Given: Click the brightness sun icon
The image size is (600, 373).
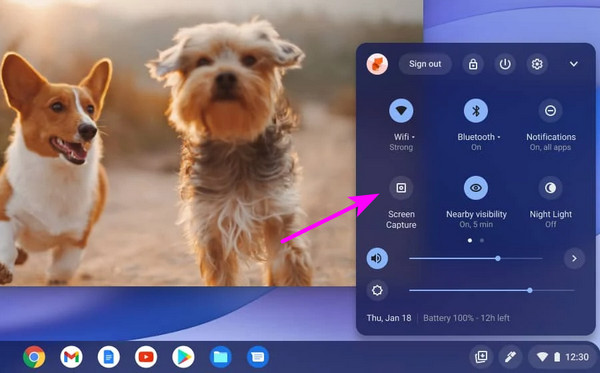Looking at the screenshot, I should [377, 290].
